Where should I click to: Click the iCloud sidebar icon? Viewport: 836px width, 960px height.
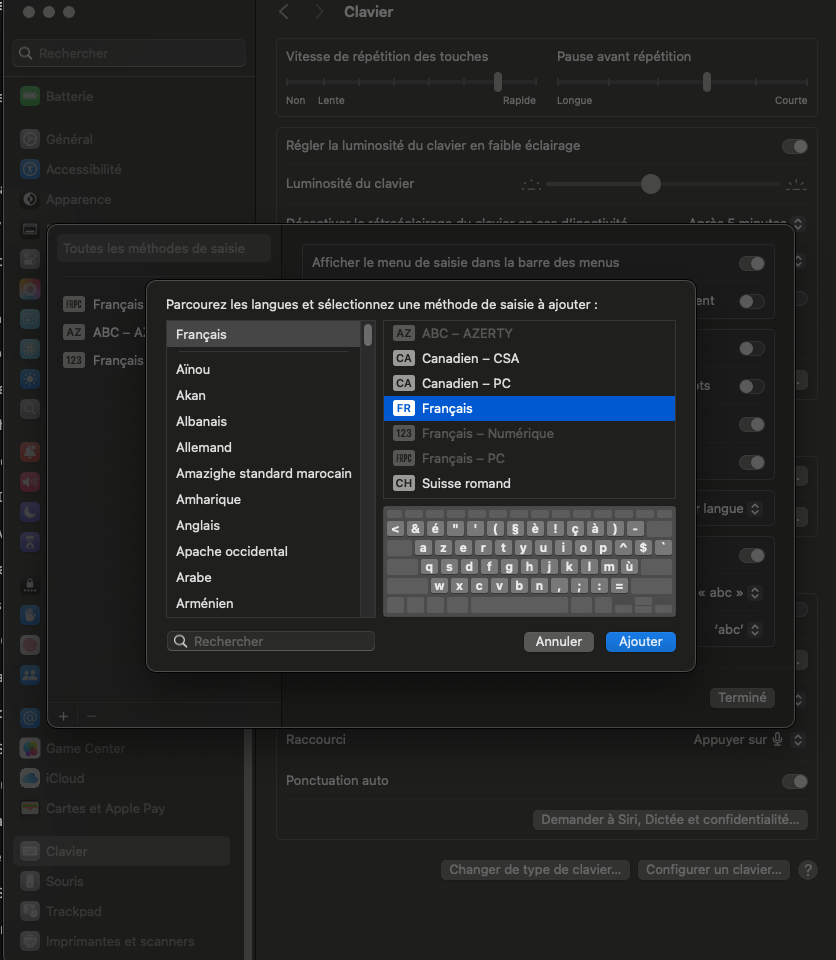coord(30,778)
